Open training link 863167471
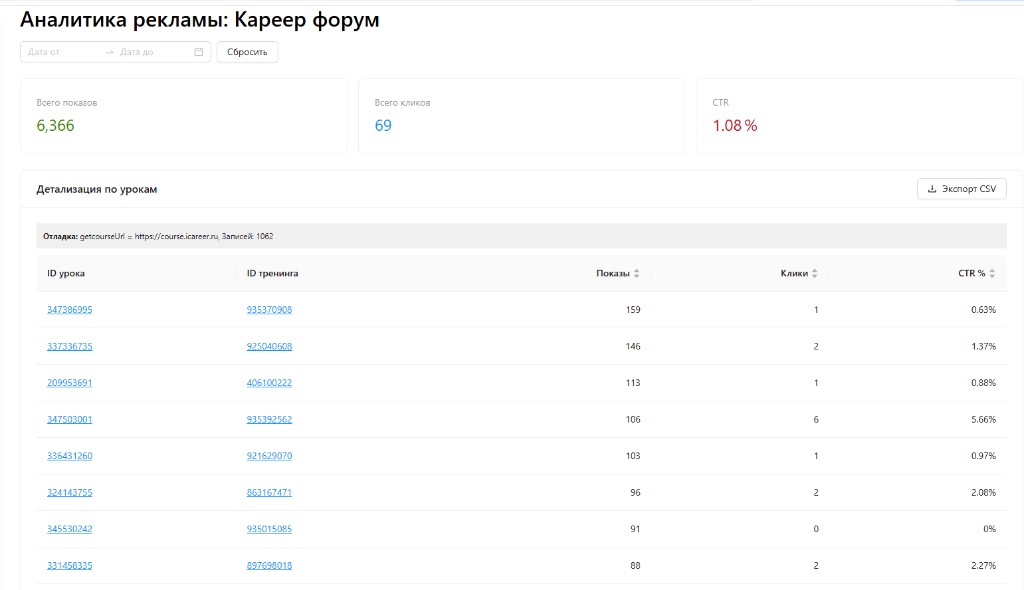Image resolution: width=1024 pixels, height=590 pixels. click(269, 493)
